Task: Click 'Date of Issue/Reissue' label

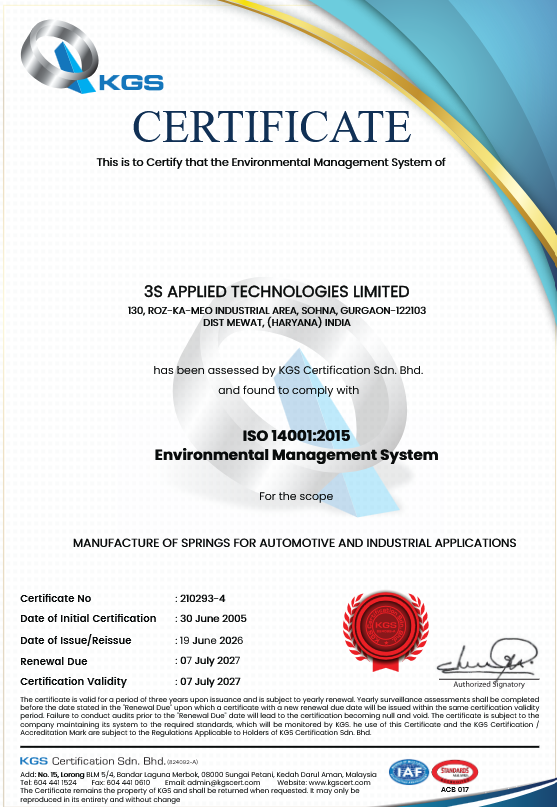Action: tap(76, 641)
